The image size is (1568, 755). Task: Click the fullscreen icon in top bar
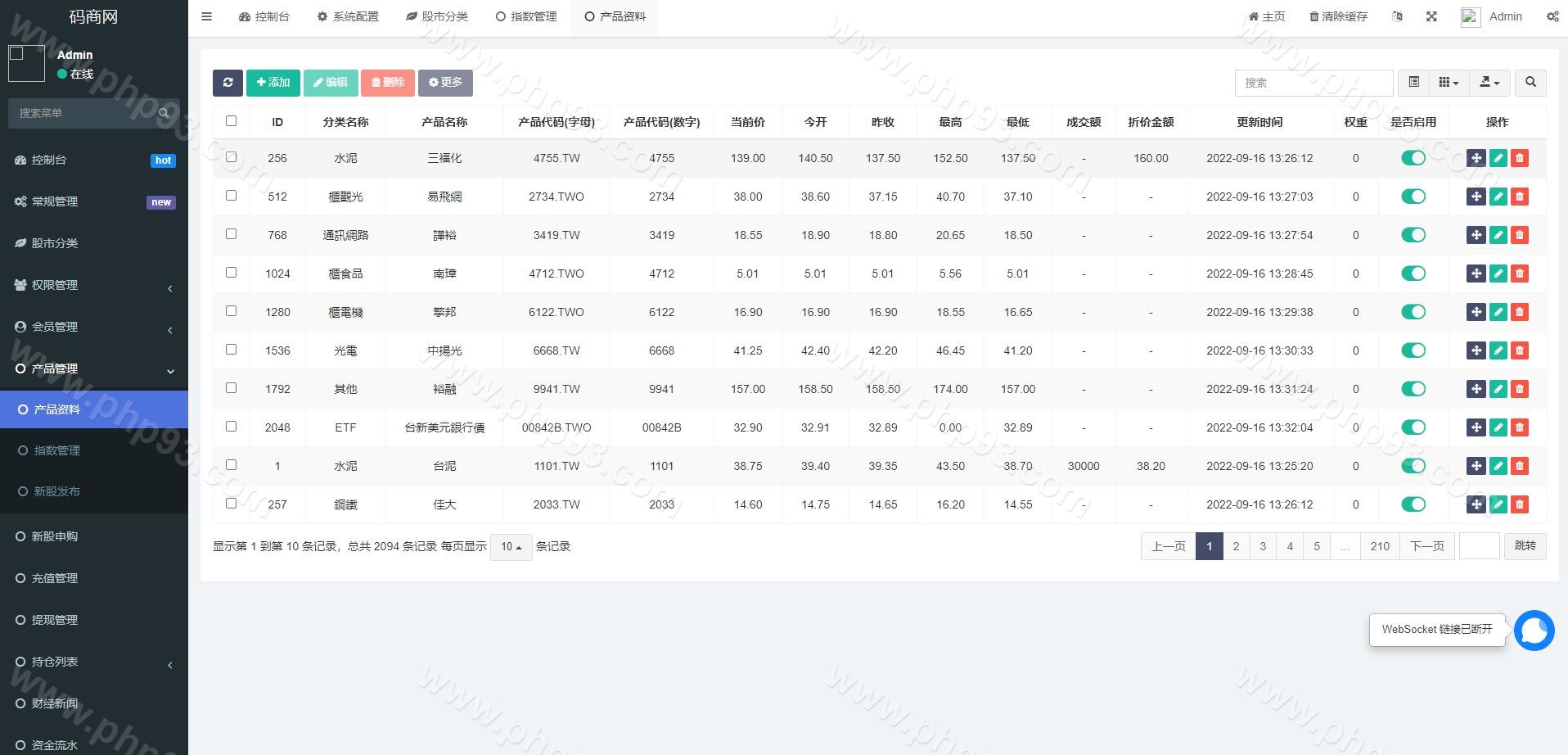coord(1431,16)
